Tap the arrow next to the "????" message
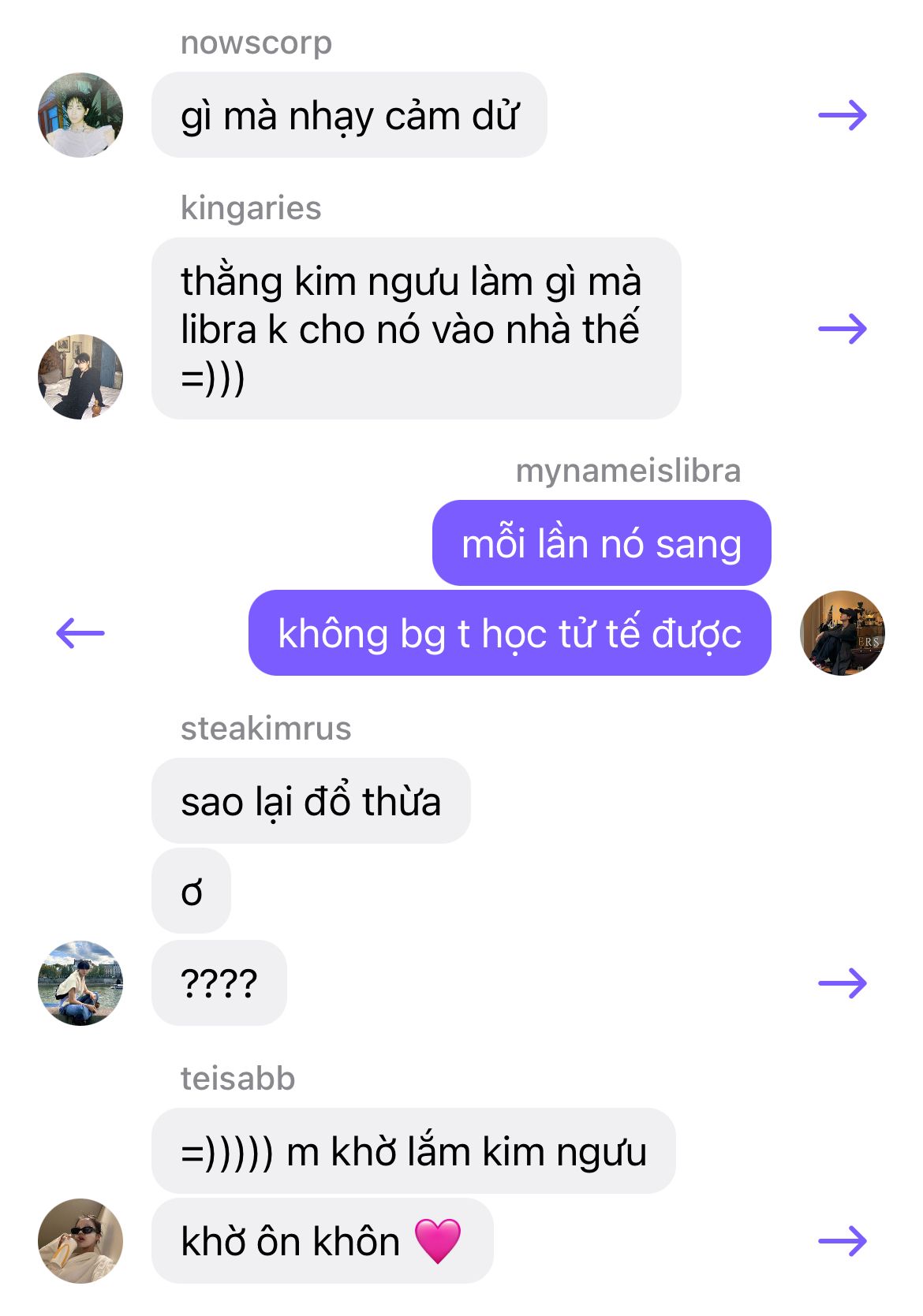Image resolution: width=923 pixels, height=1316 pixels. (x=843, y=983)
